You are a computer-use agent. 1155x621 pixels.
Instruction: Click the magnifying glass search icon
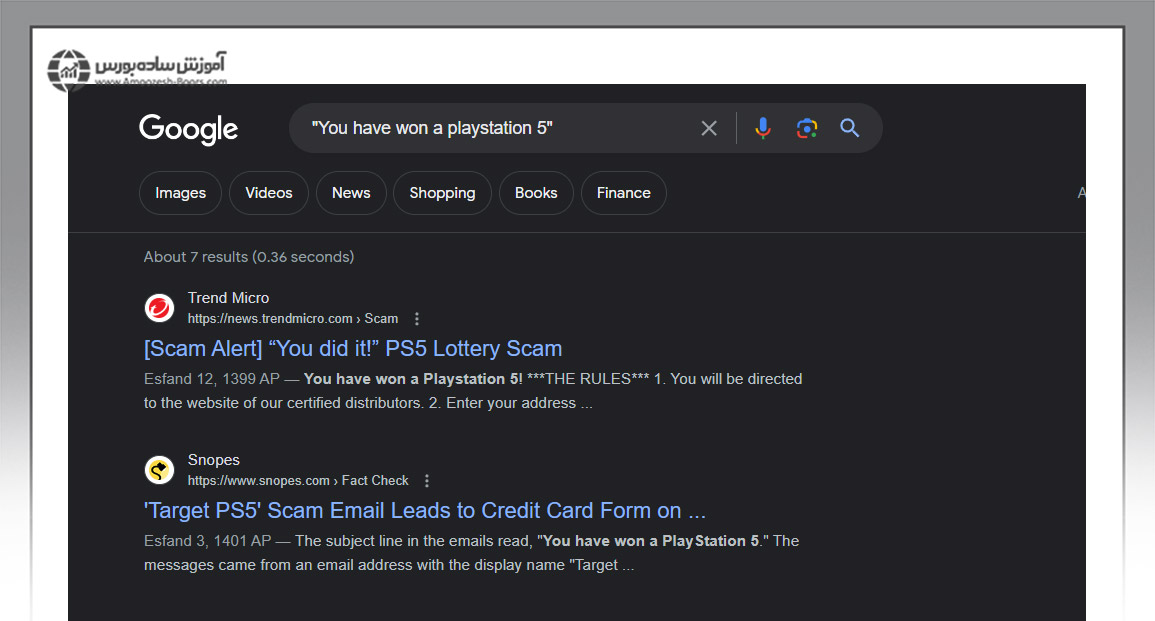click(x=849, y=128)
